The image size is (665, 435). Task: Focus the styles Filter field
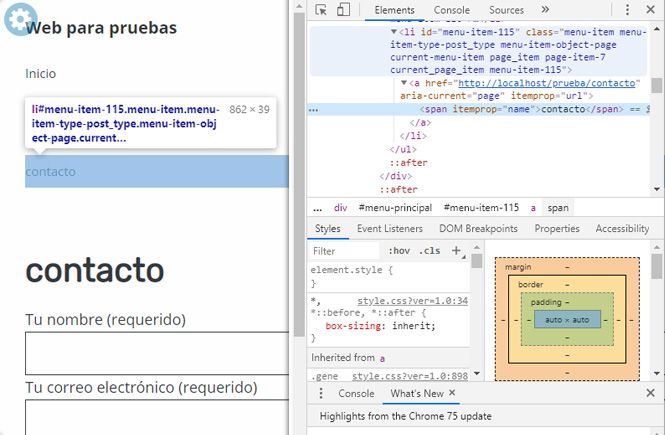pyautogui.click(x=344, y=251)
